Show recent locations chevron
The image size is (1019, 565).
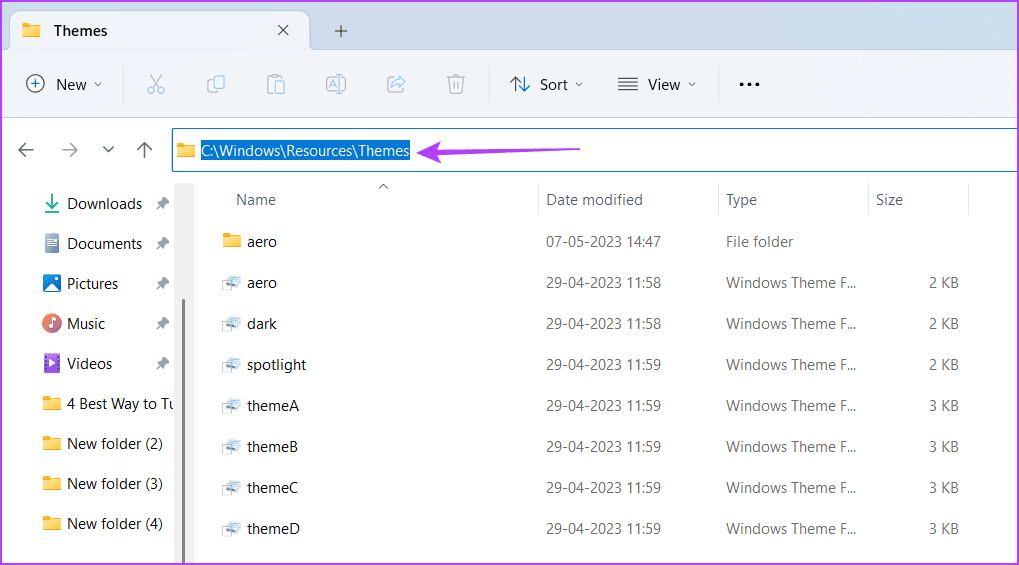(108, 150)
